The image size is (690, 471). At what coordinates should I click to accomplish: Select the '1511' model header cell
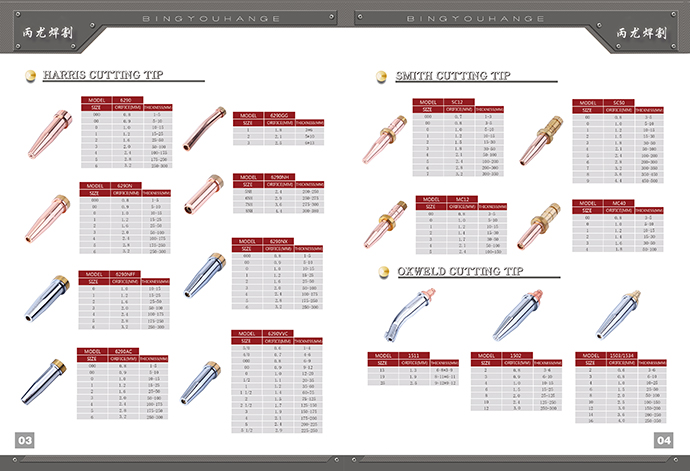(x=414, y=355)
